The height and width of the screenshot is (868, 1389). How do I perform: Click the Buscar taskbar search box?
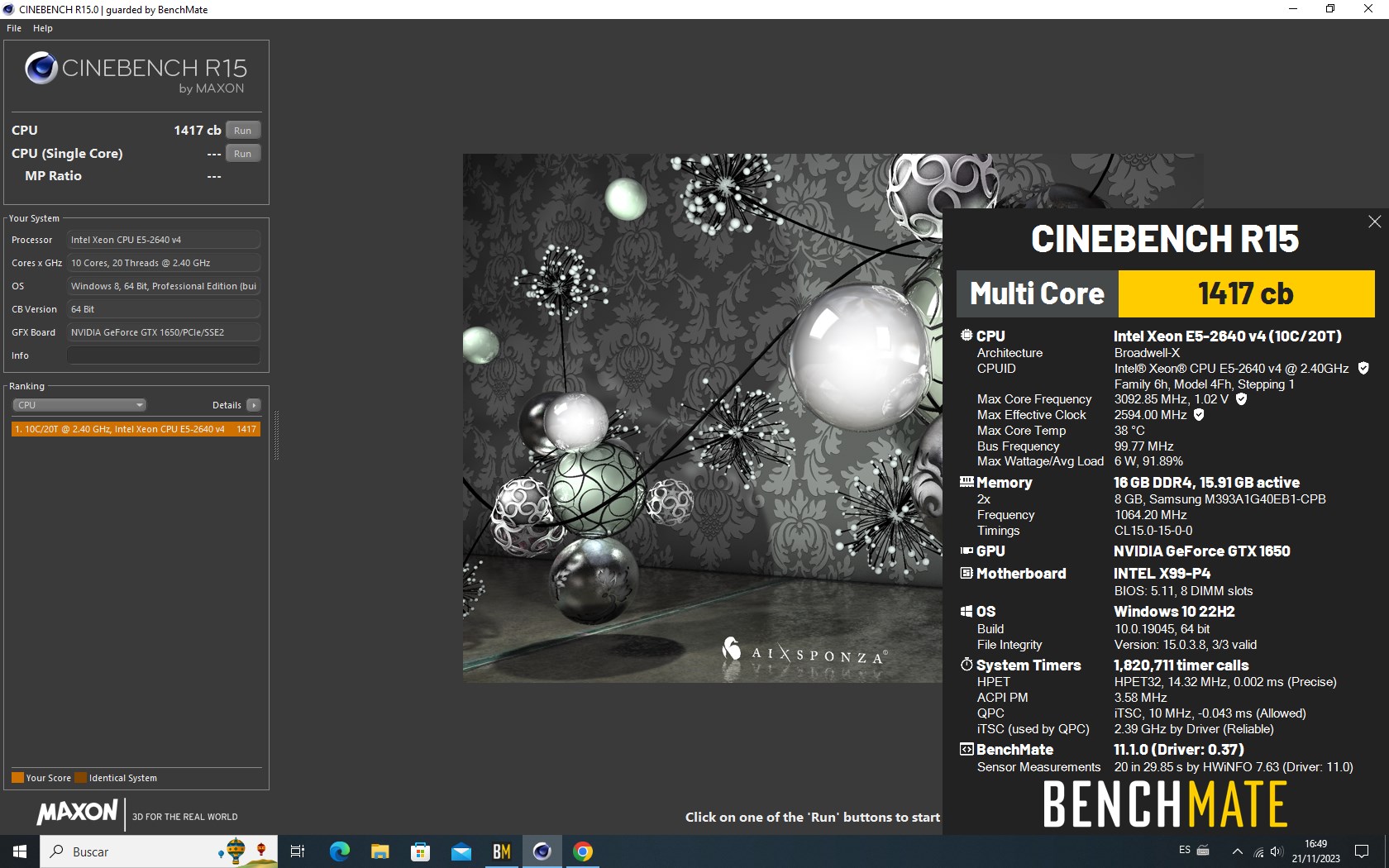point(159,851)
